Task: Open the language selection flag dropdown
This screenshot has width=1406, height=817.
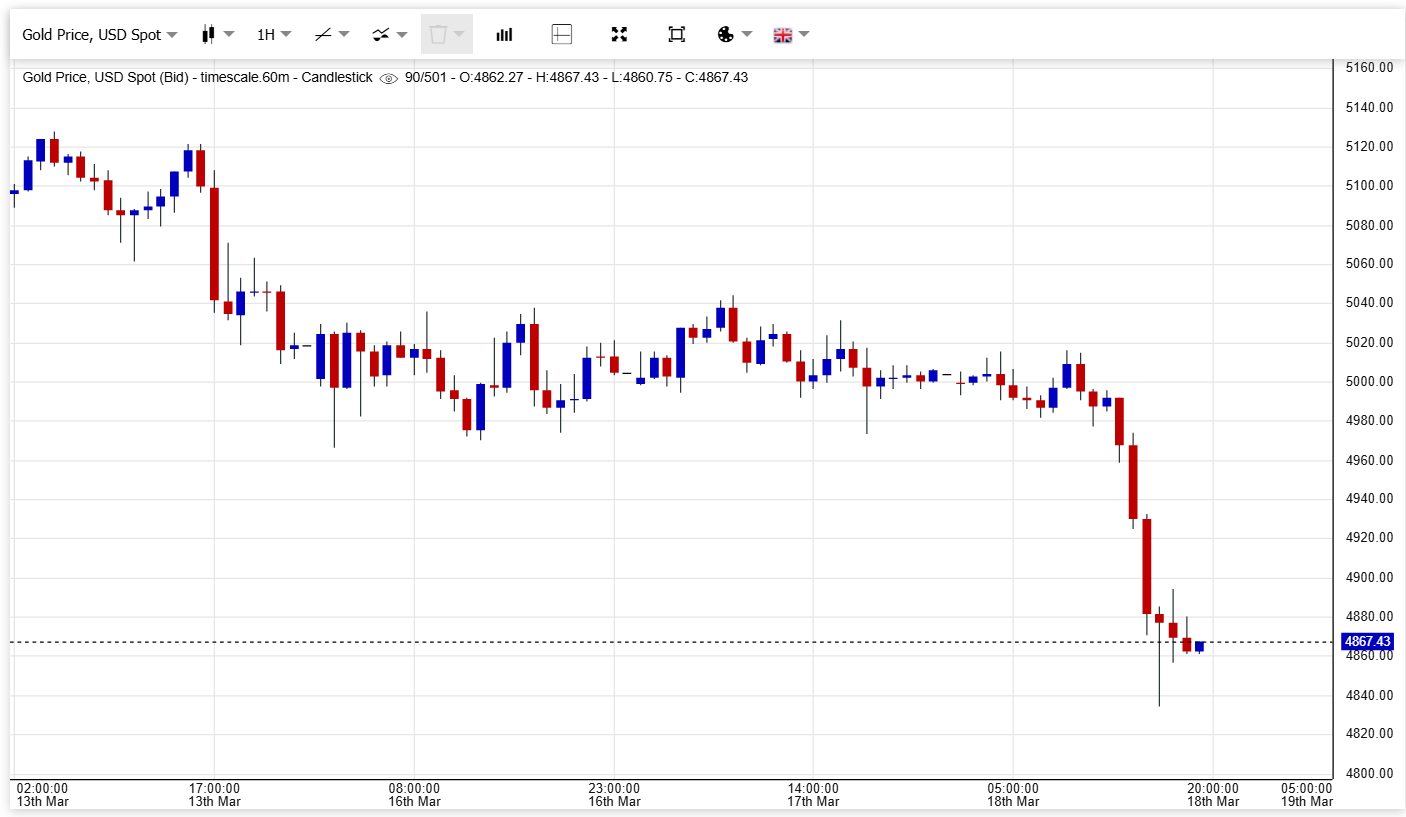Action: click(789, 33)
